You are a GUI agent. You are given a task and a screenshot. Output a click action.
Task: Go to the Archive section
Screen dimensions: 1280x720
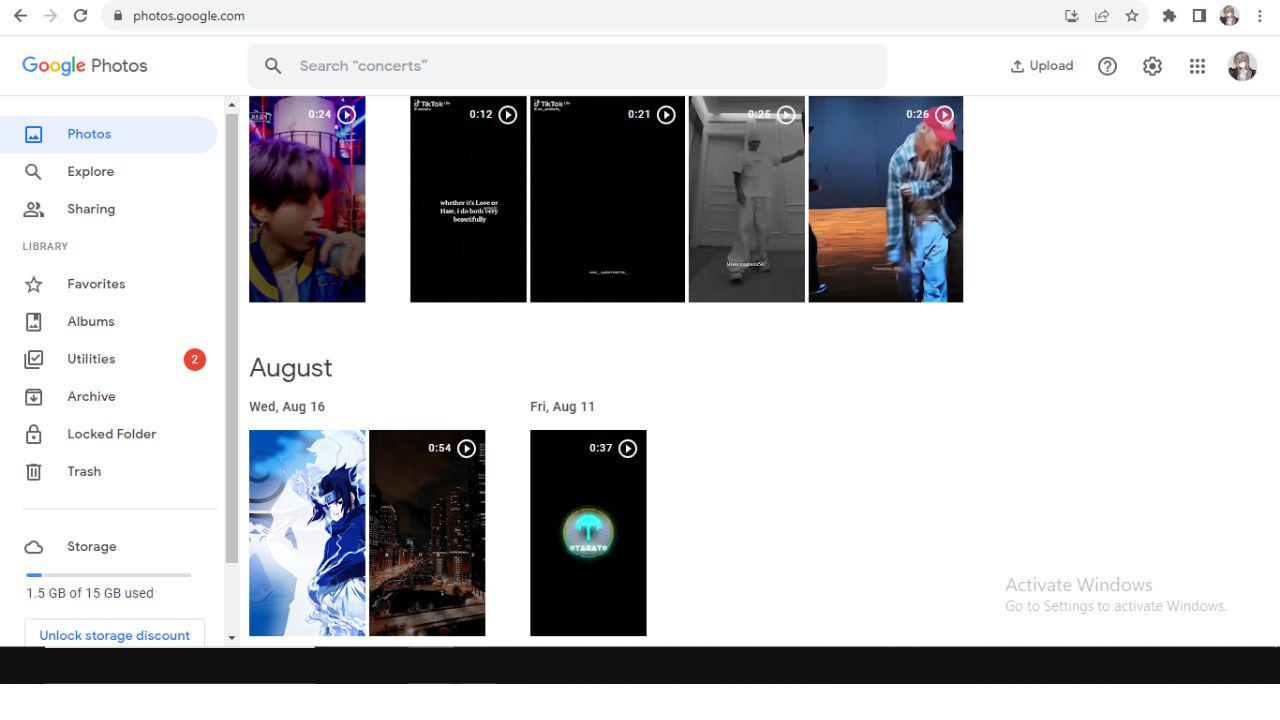pos(91,396)
